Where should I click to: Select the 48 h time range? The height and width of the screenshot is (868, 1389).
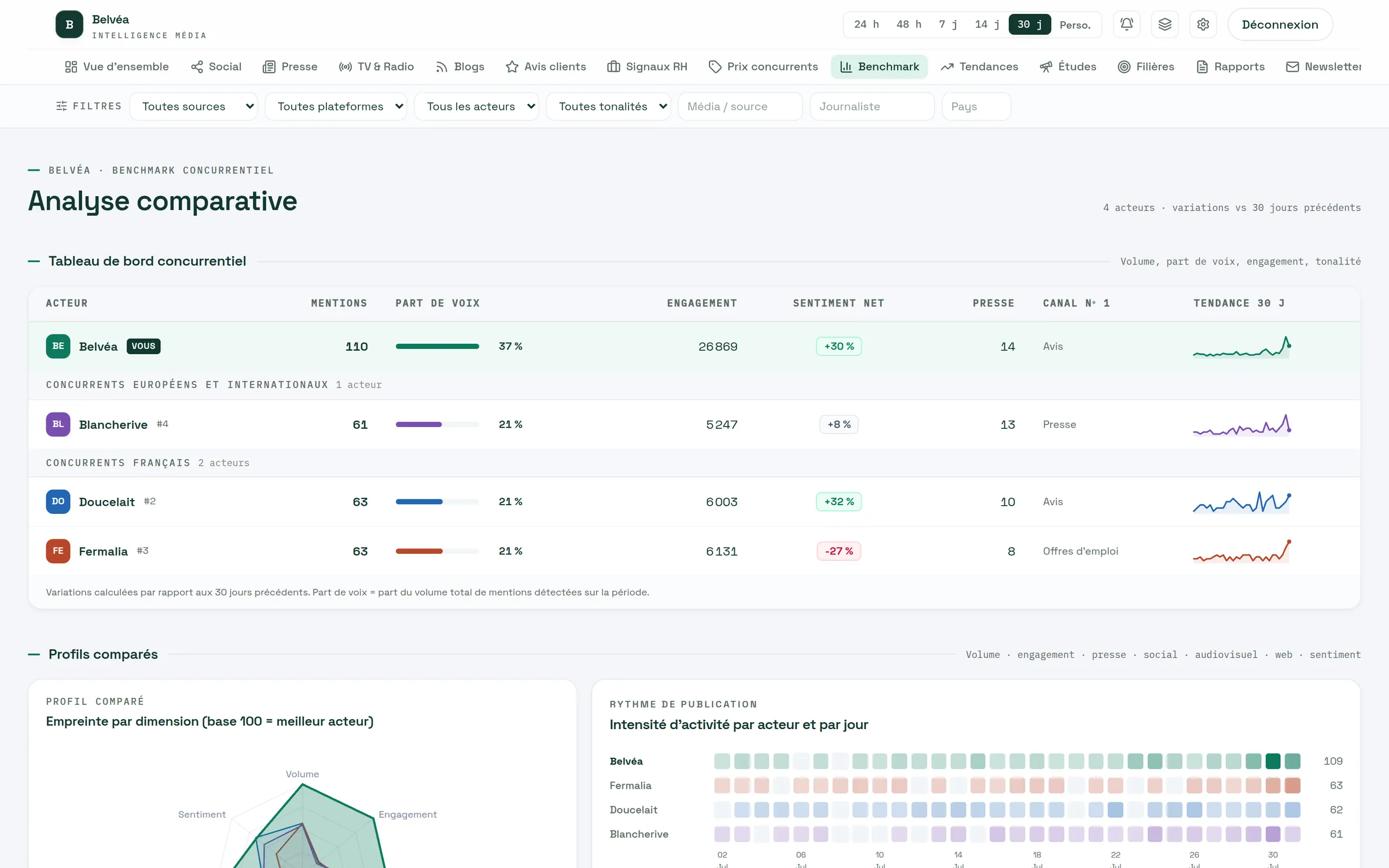point(909,24)
